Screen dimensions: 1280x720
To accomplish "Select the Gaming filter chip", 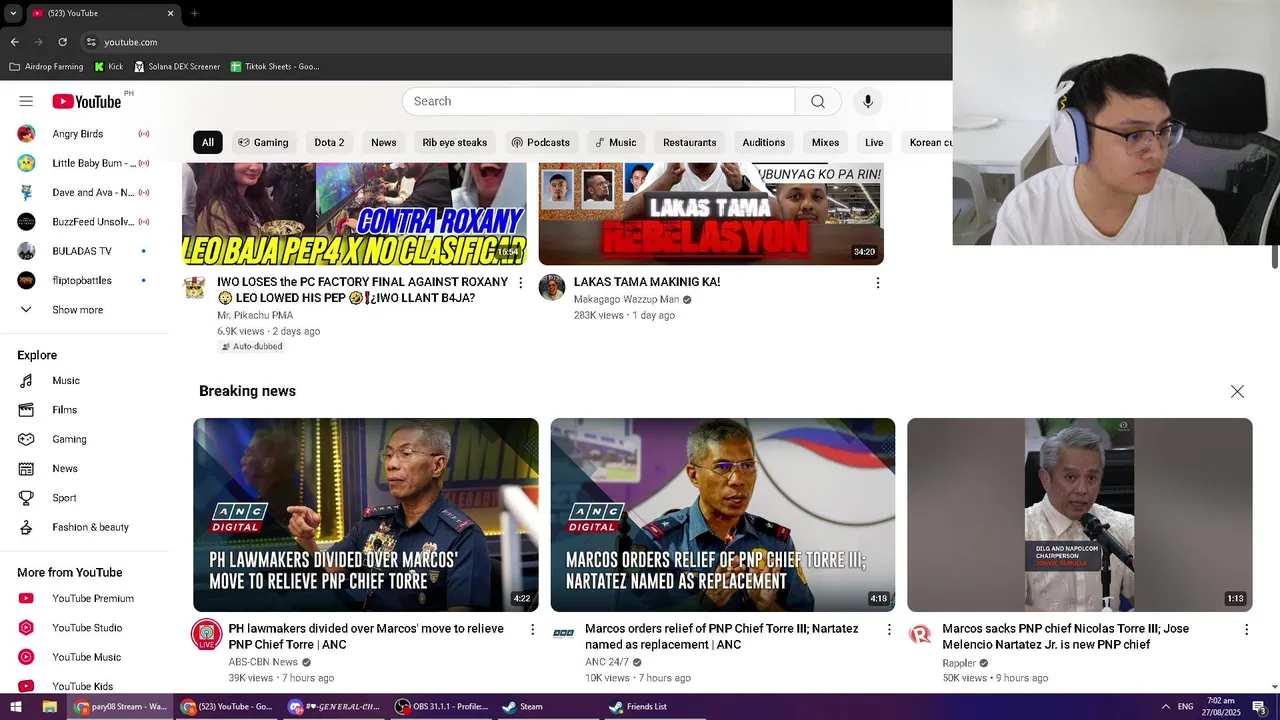I will 263,142.
